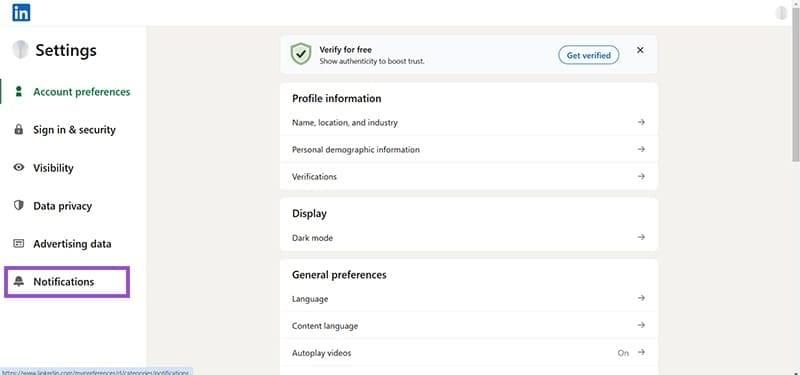The height and width of the screenshot is (375, 800).
Task: Click the lock icon for Sign in & security
Action: coord(19,130)
